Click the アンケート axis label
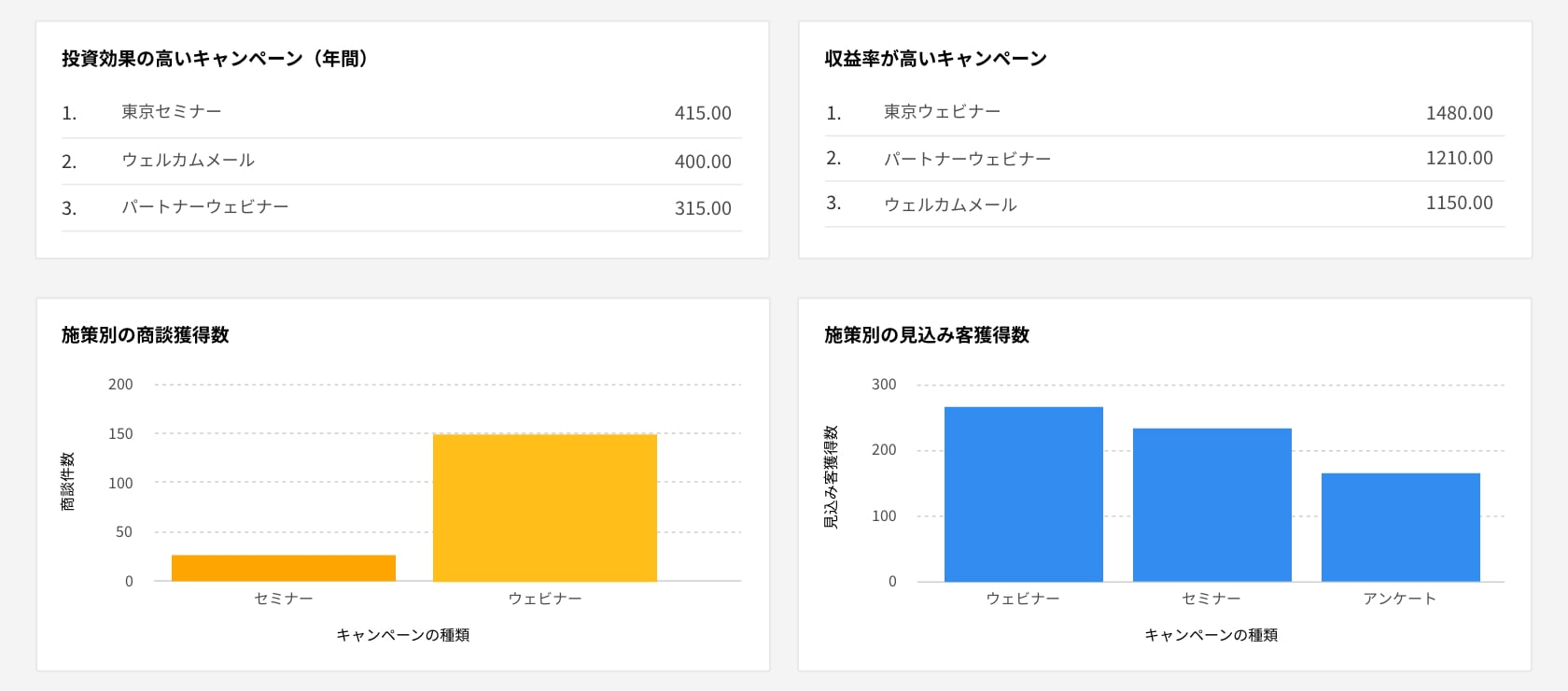This screenshot has height=691, width=1568. point(1399,599)
